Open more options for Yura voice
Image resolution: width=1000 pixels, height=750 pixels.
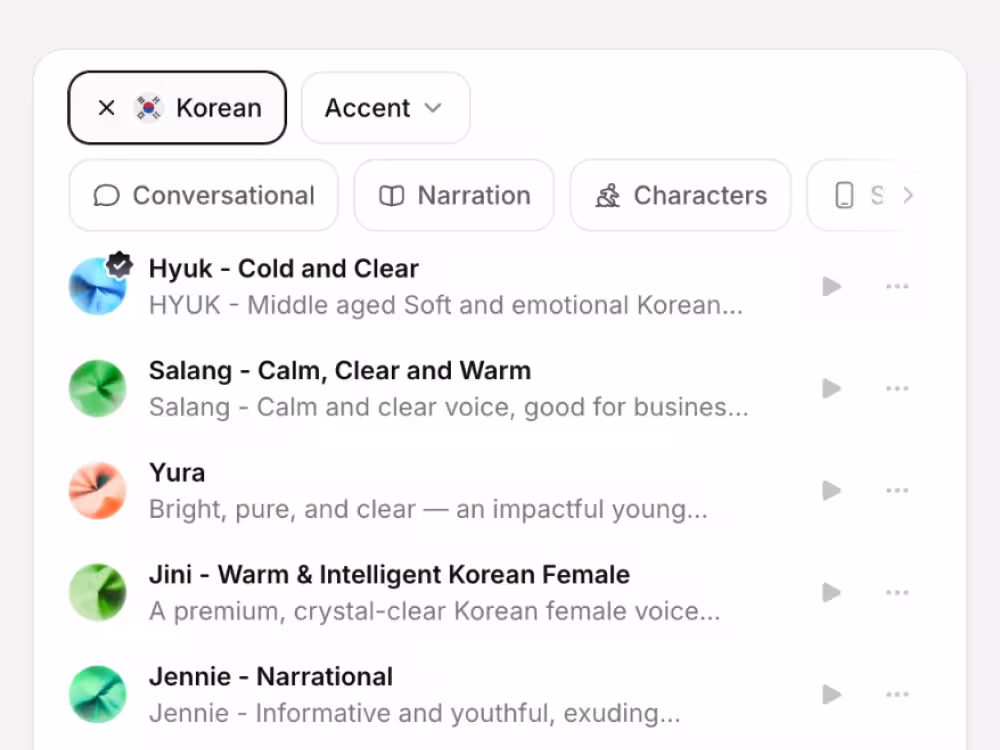[897, 490]
